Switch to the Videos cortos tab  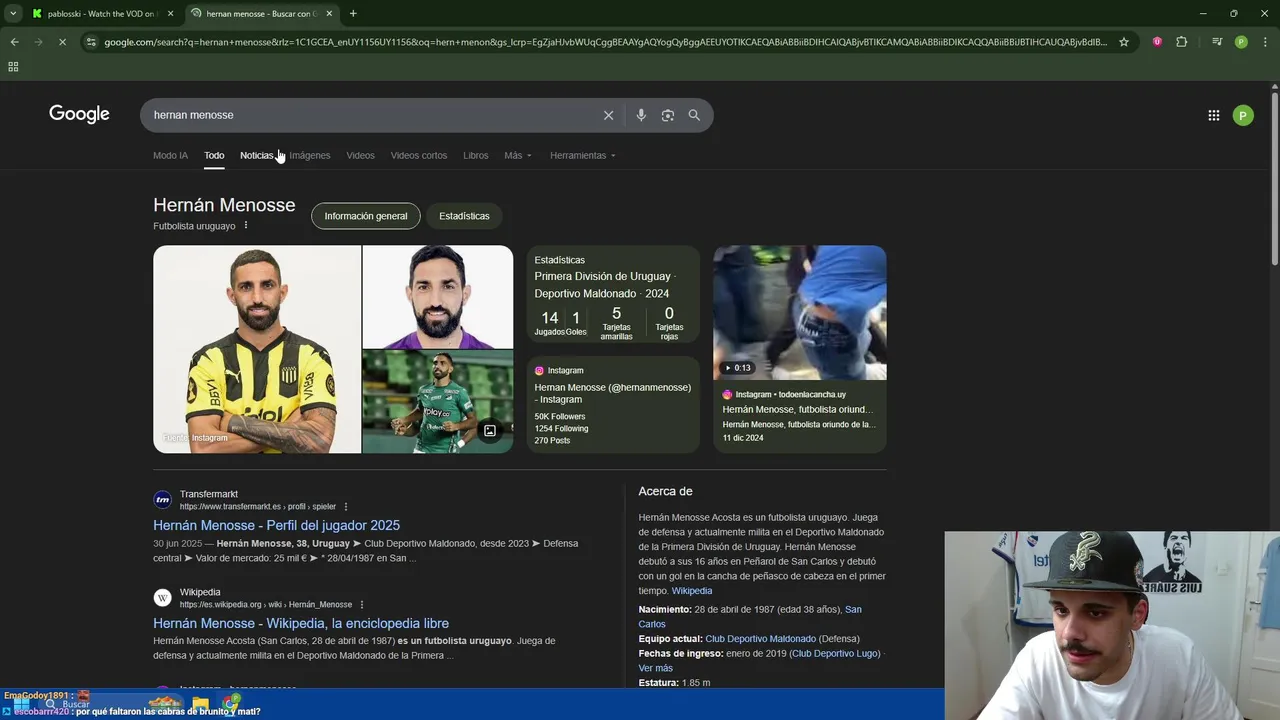pos(419,155)
